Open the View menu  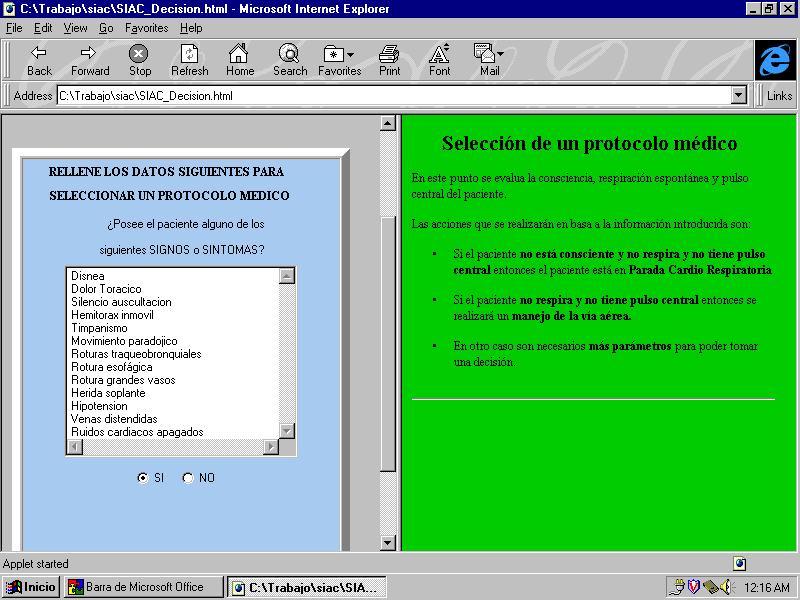click(x=75, y=28)
